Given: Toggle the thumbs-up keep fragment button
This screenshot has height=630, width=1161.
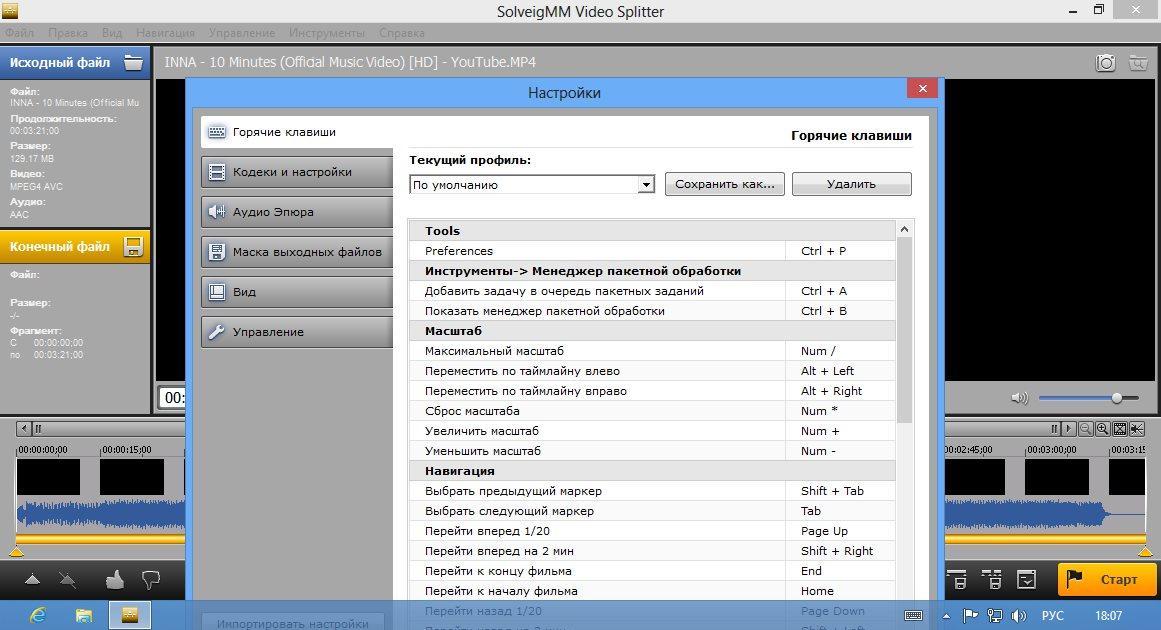Looking at the screenshot, I should click(x=114, y=578).
